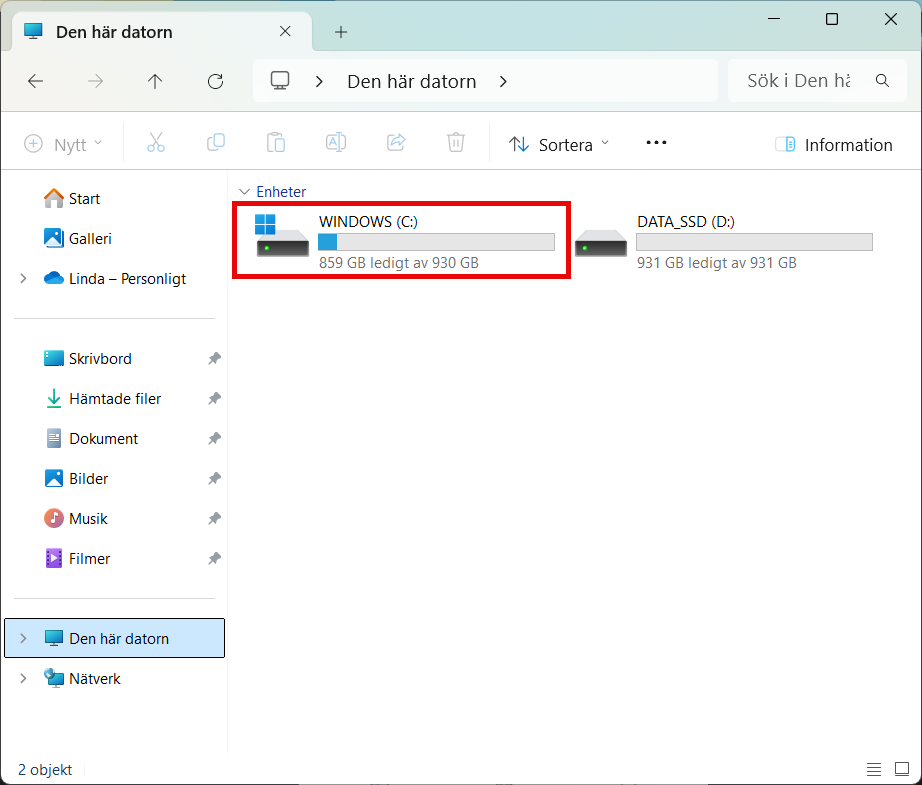Open Galleri in the navigation pane

pyautogui.click(x=78, y=239)
